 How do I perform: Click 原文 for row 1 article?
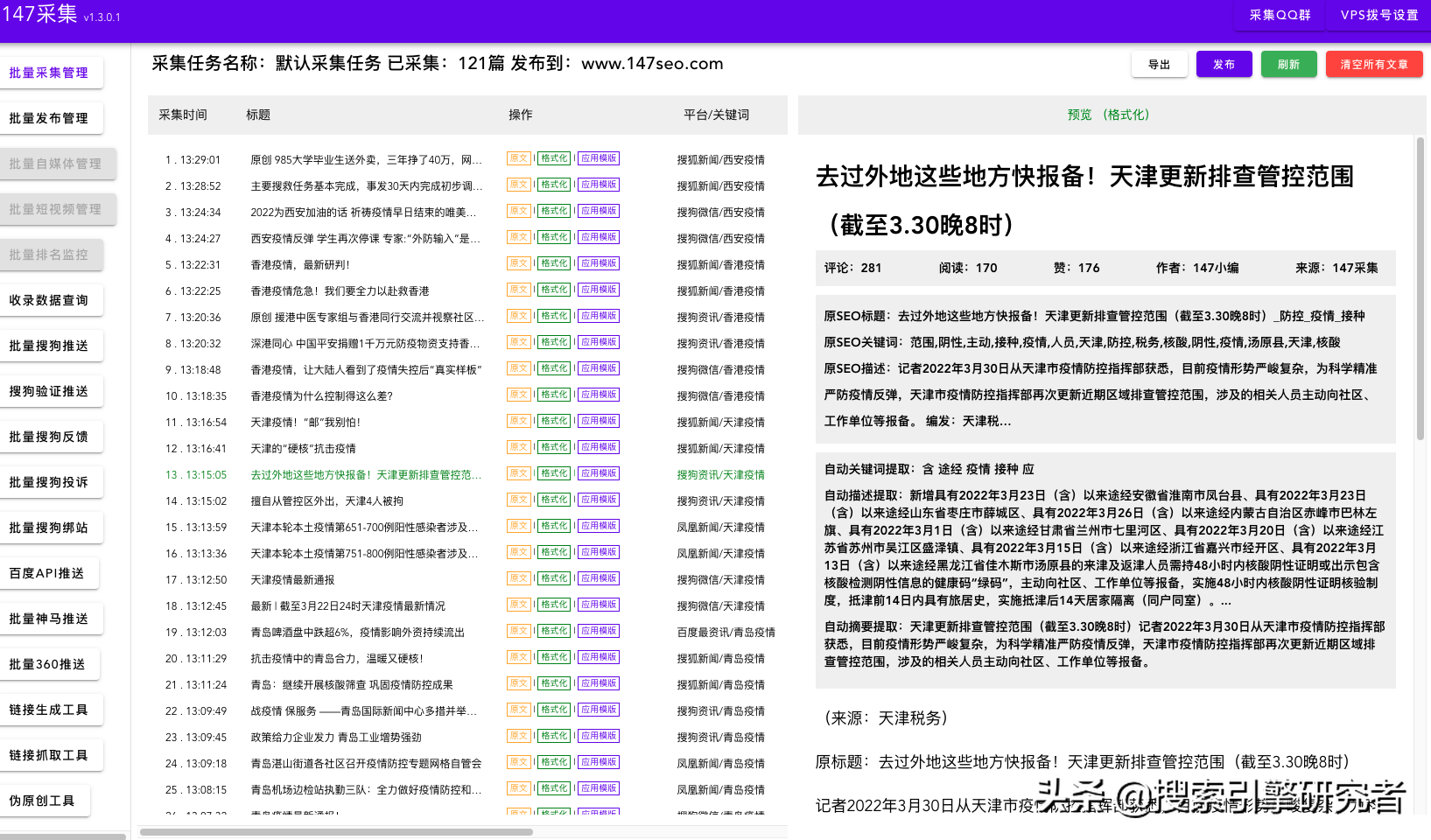pyautogui.click(x=519, y=158)
